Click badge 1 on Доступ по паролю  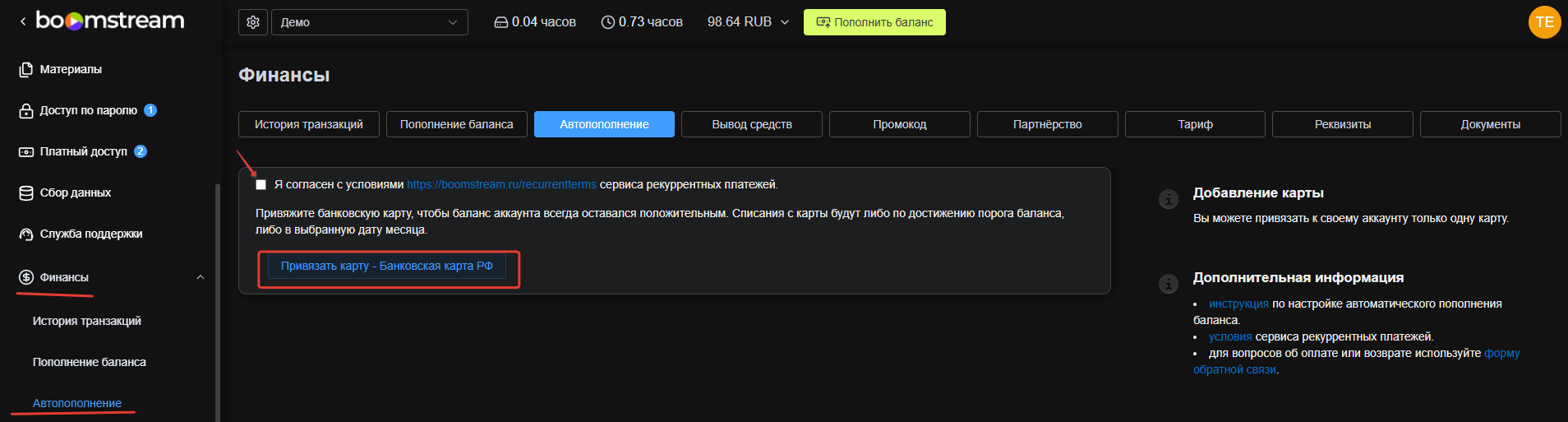150,110
